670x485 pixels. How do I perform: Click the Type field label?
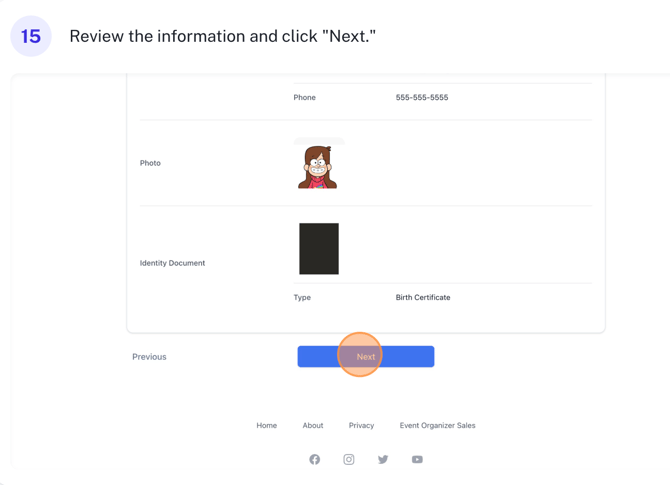coord(302,298)
